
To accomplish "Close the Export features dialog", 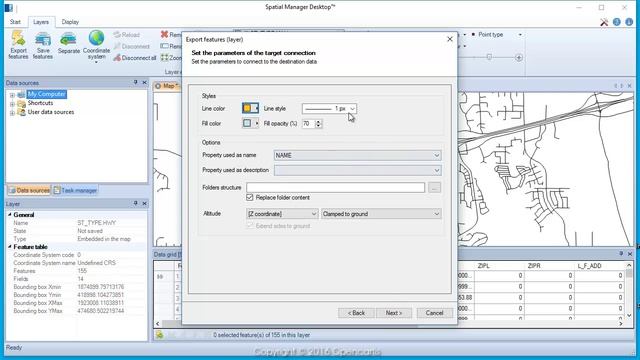I will click(x=450, y=39).
